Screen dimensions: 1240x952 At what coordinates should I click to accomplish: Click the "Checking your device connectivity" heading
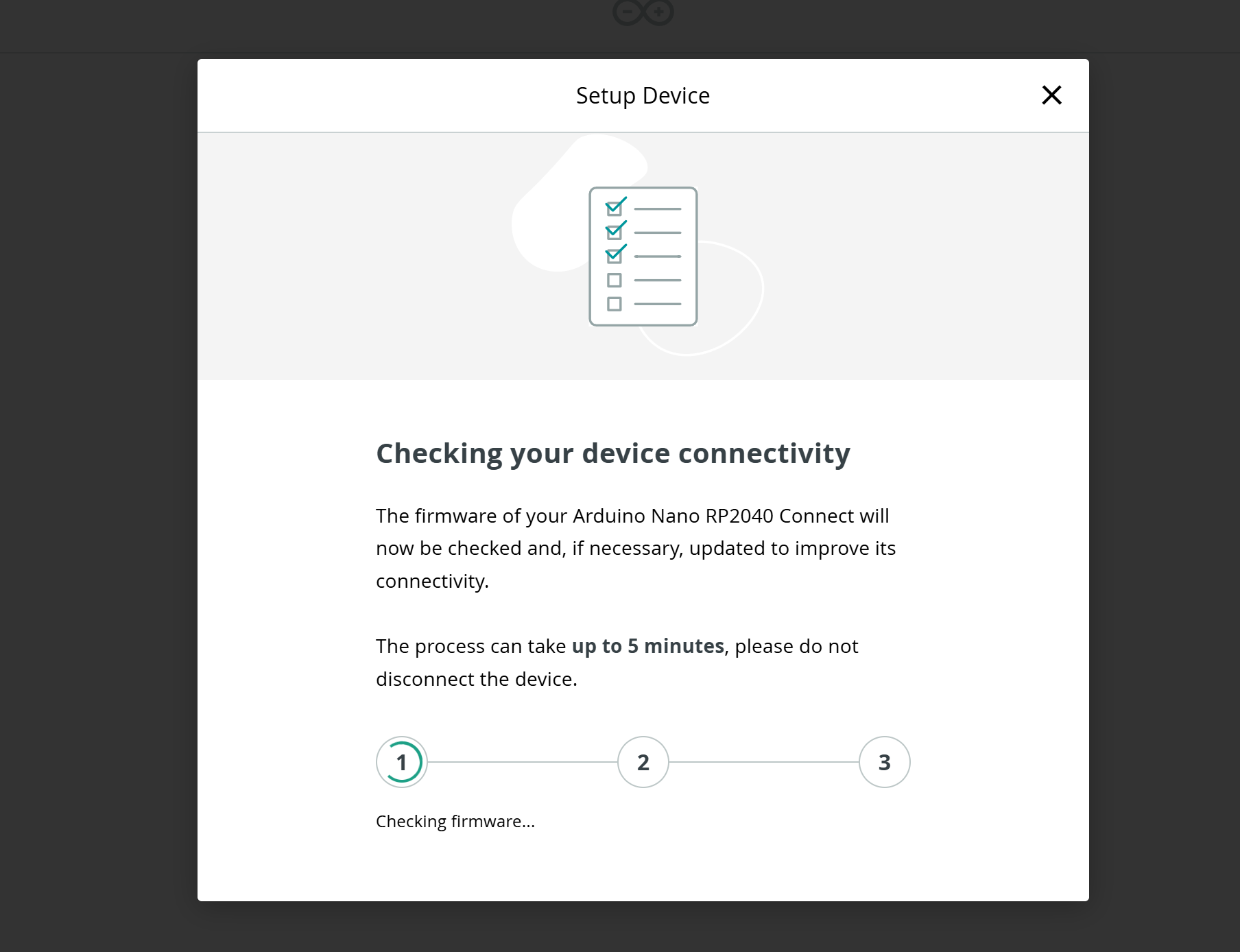coord(613,453)
